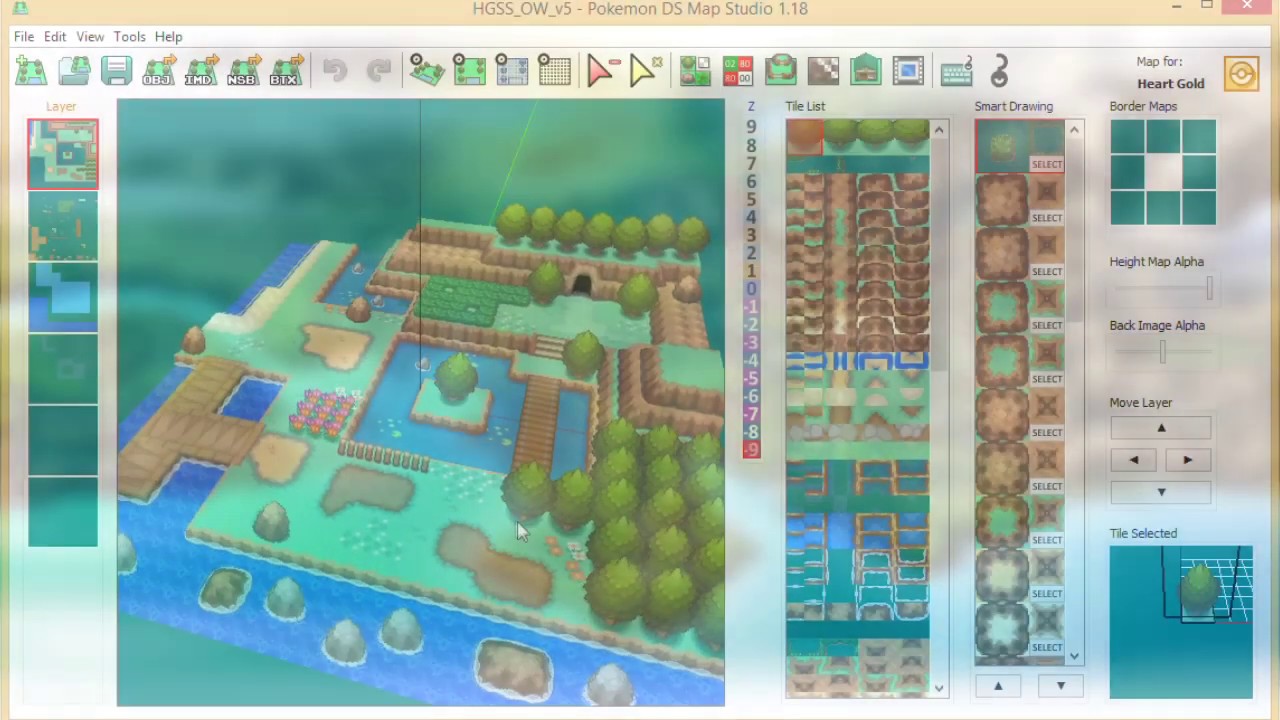This screenshot has height=720, width=1280.
Task: Adjust the Back Image Alpha slider
Action: 1161,352
